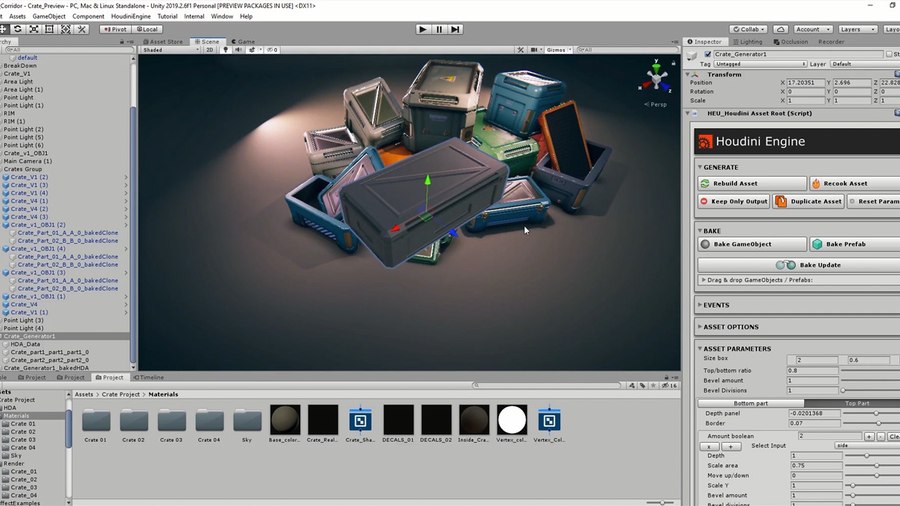Expand the ASSET OPTIONS section
This screenshot has height=506, width=900.
700,327
